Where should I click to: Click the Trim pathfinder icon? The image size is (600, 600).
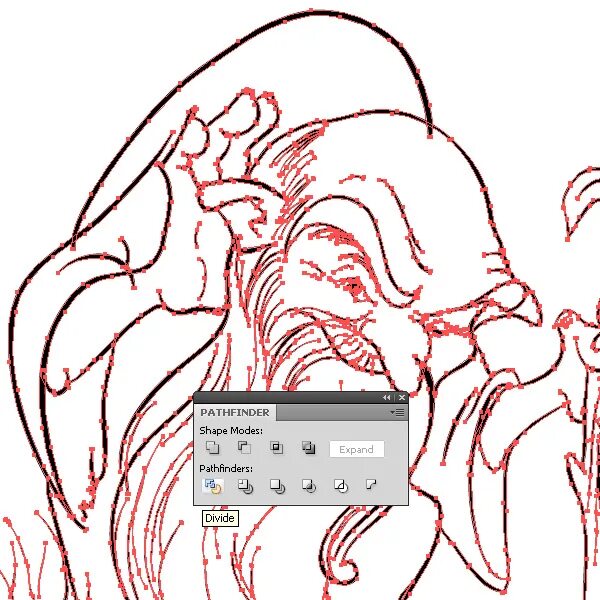coord(245,486)
